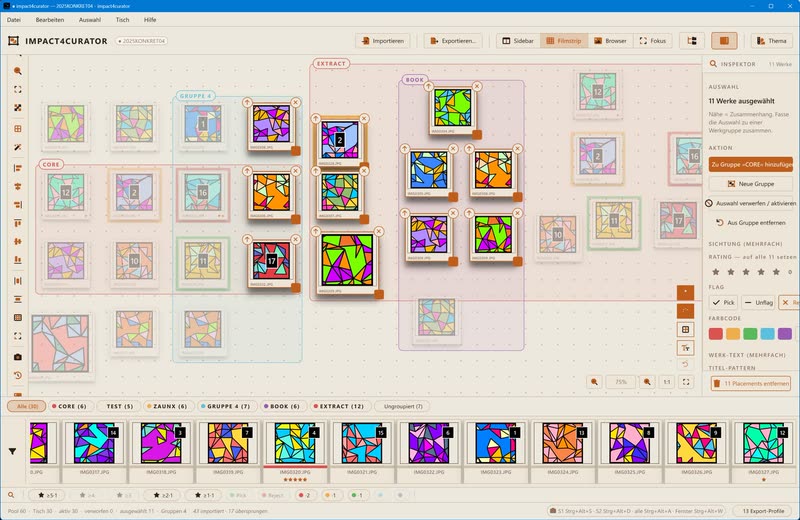Toggle the orange inspector panel icon in the header
This screenshot has width=800, height=520.
click(x=724, y=41)
